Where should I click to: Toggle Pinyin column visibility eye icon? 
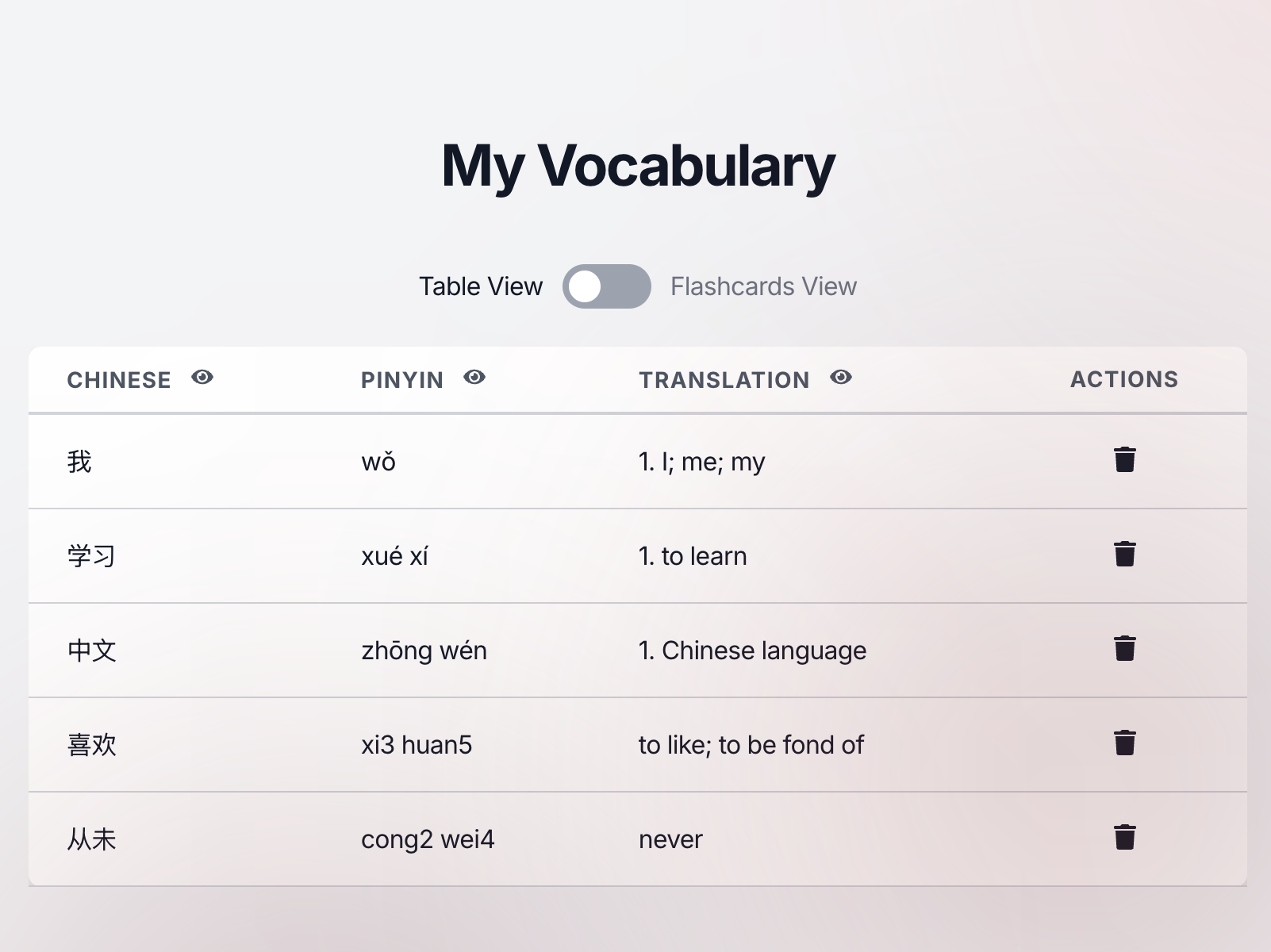[x=474, y=378]
